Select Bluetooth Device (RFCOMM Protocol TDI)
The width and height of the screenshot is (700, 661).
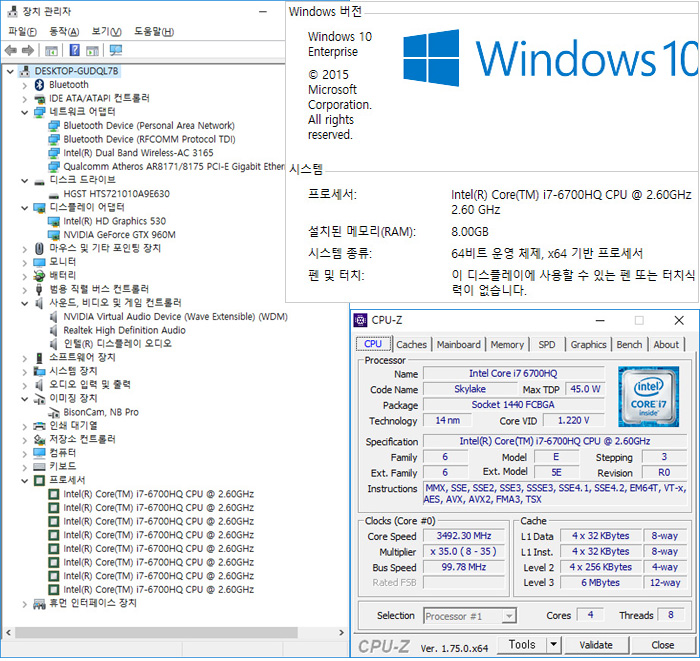149,139
